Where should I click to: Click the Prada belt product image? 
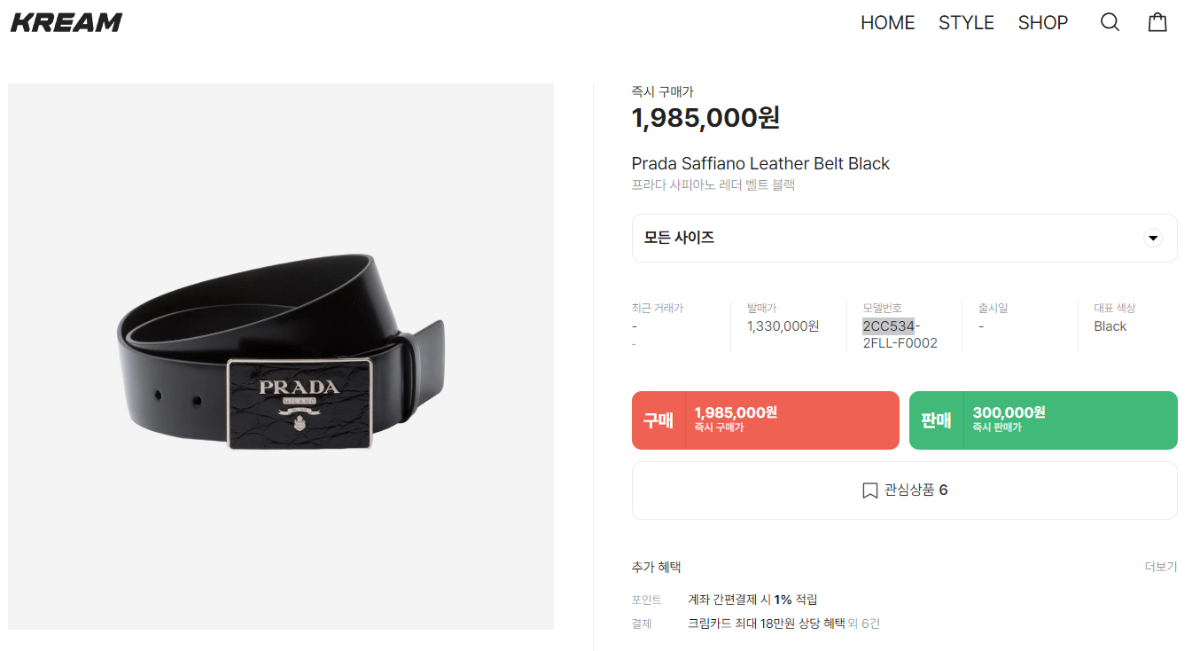281,356
